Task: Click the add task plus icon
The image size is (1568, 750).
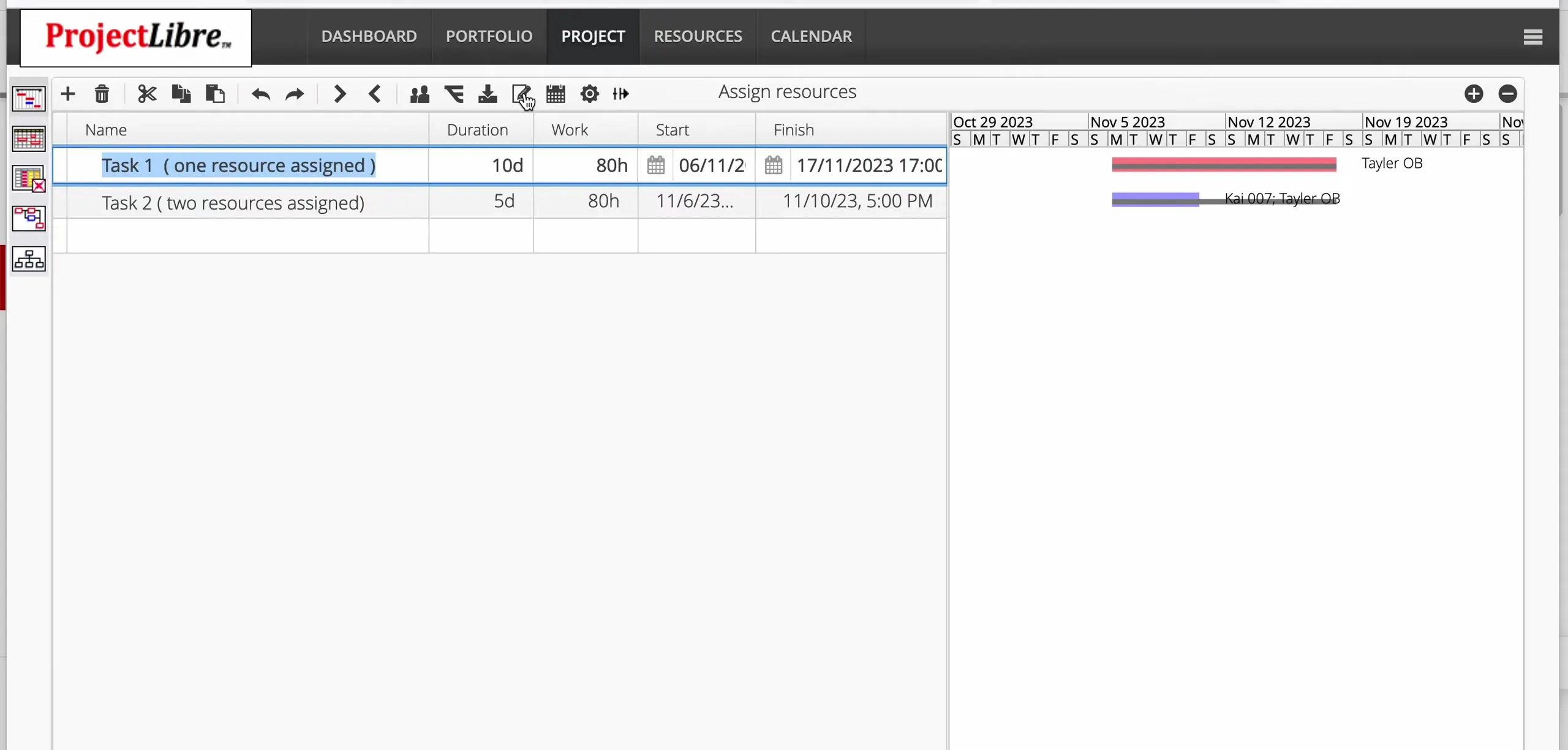Action: coord(68,94)
